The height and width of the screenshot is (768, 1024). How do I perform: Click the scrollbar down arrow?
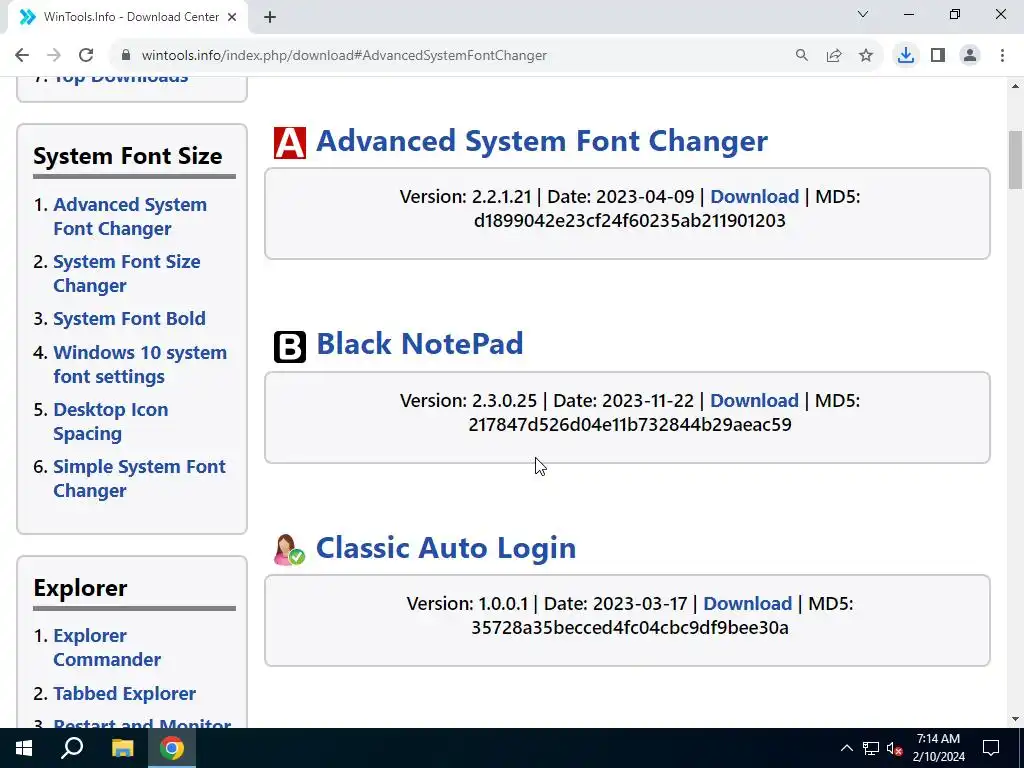[x=1016, y=720]
